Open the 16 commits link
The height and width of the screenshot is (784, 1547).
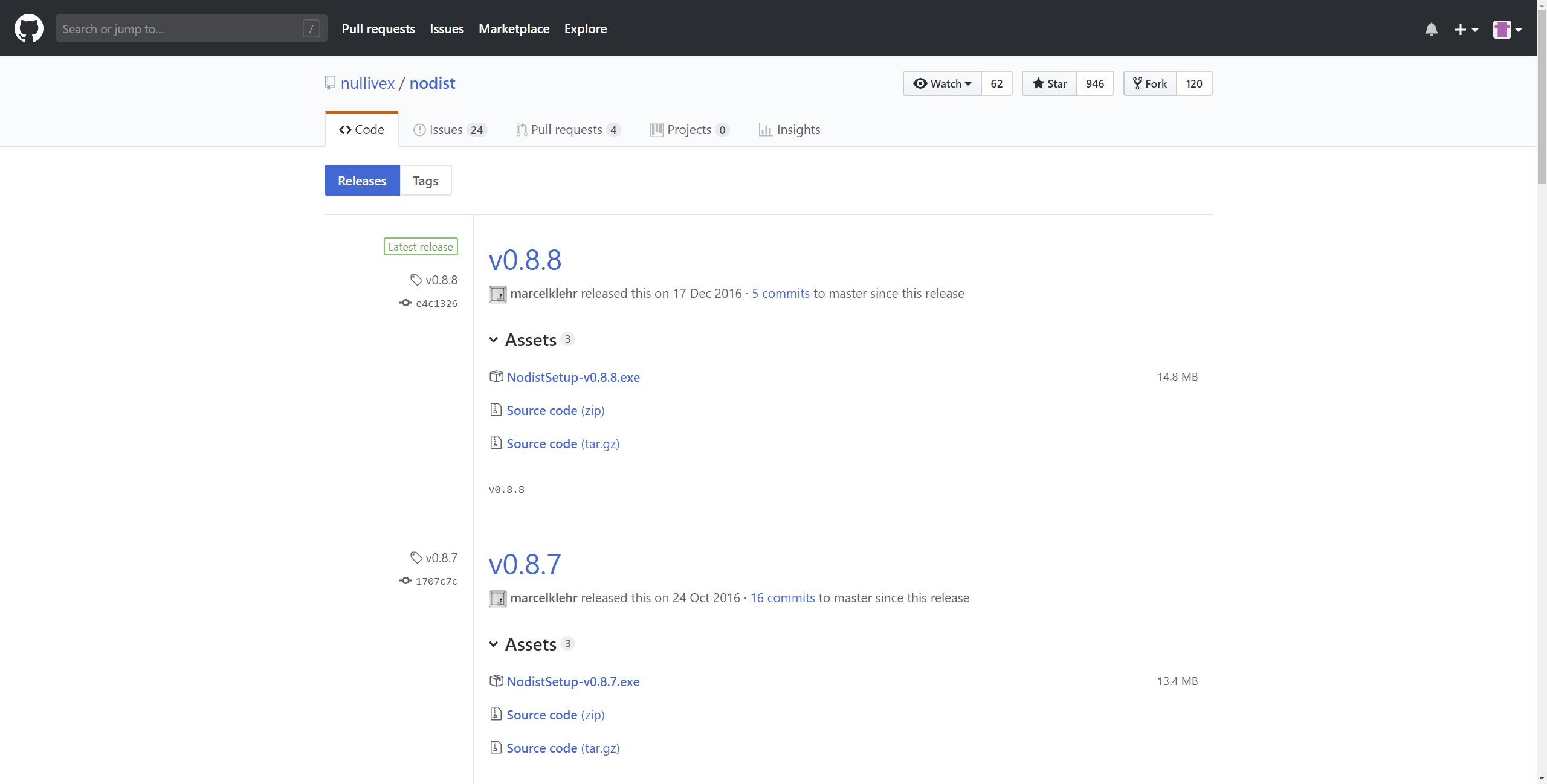pyautogui.click(x=783, y=597)
